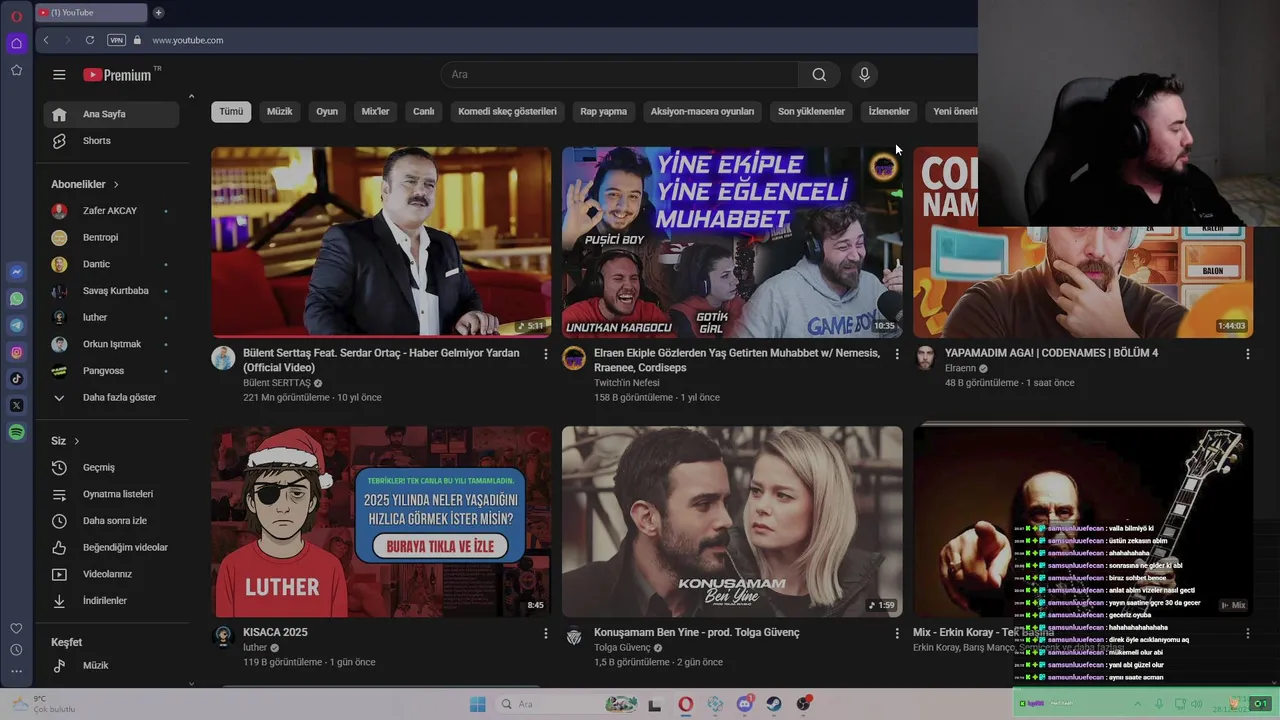
Task: Open Zafer AKCAY subscription
Action: point(111,211)
